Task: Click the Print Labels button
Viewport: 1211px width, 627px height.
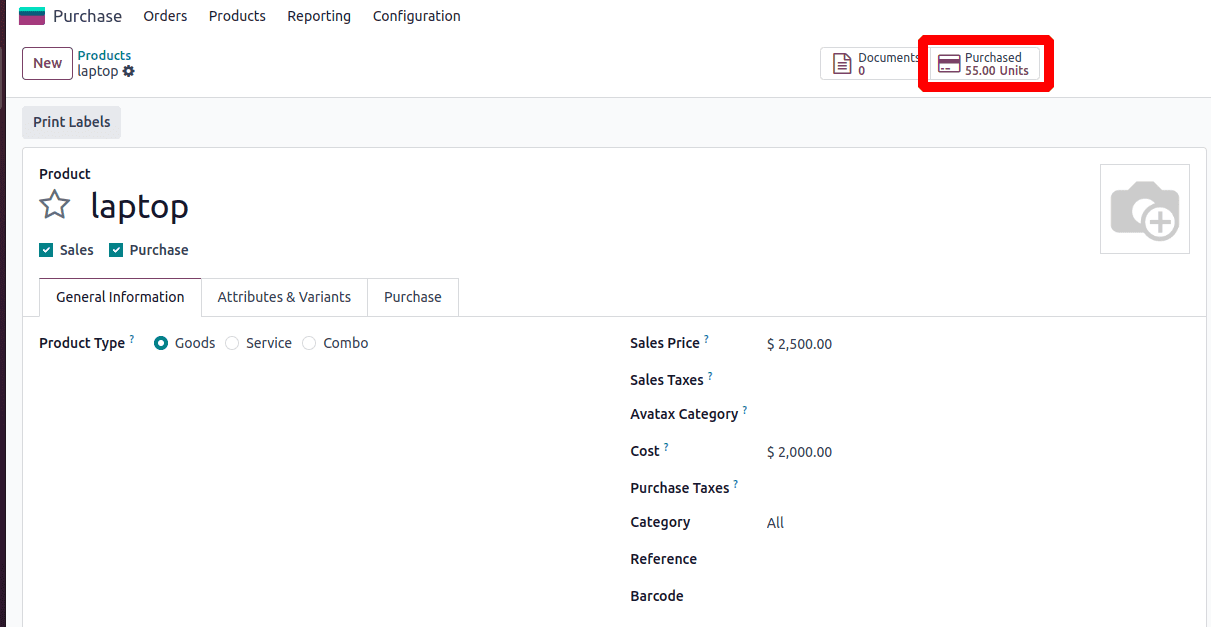Action: (x=71, y=122)
